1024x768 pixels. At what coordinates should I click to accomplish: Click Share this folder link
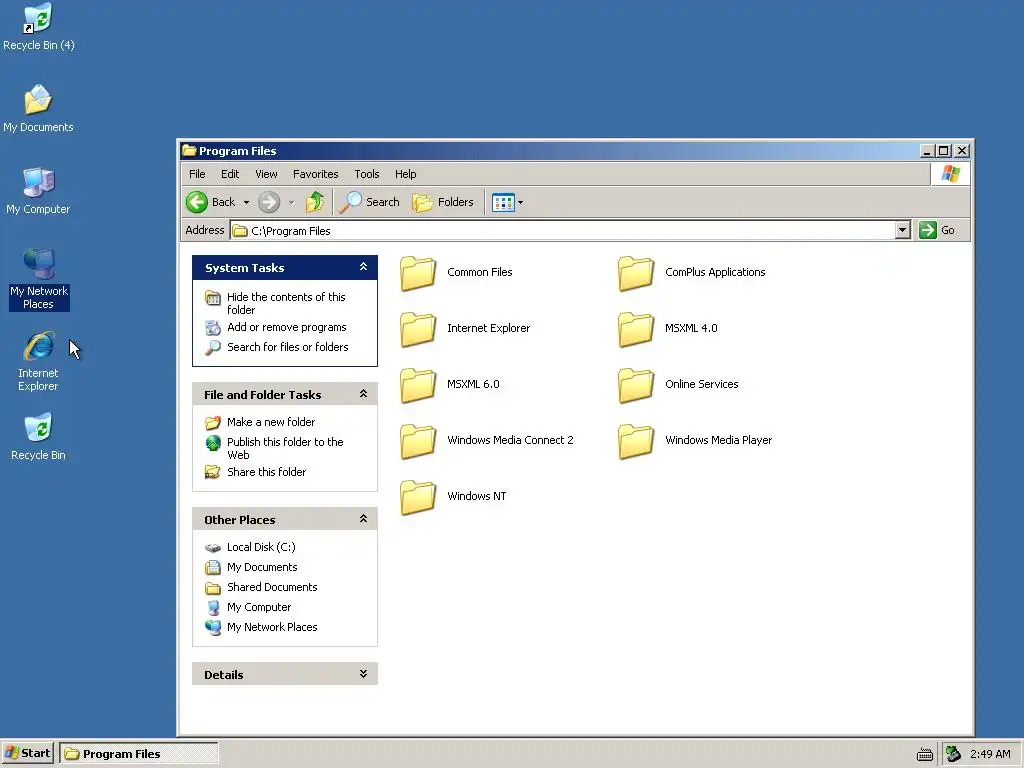tap(266, 472)
